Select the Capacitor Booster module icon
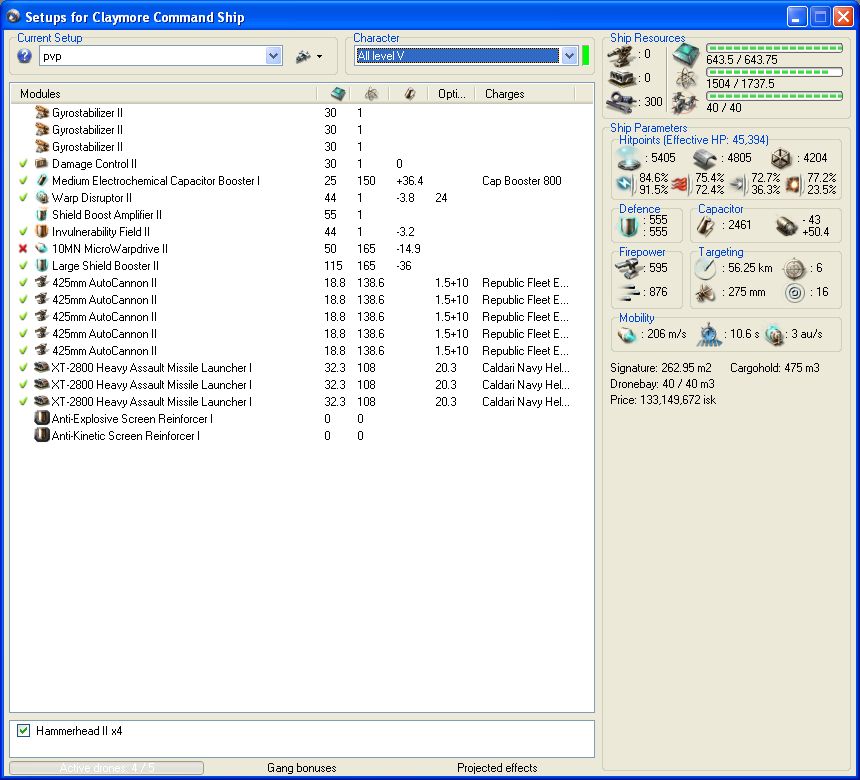The height and width of the screenshot is (780, 860). point(42,180)
